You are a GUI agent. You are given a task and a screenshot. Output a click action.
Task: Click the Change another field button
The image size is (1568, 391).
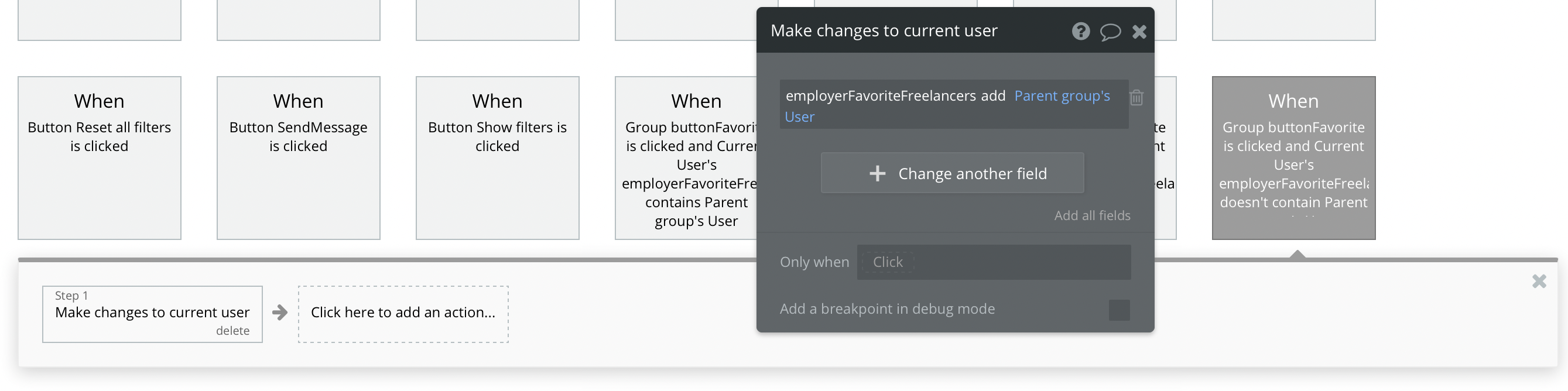[952, 173]
